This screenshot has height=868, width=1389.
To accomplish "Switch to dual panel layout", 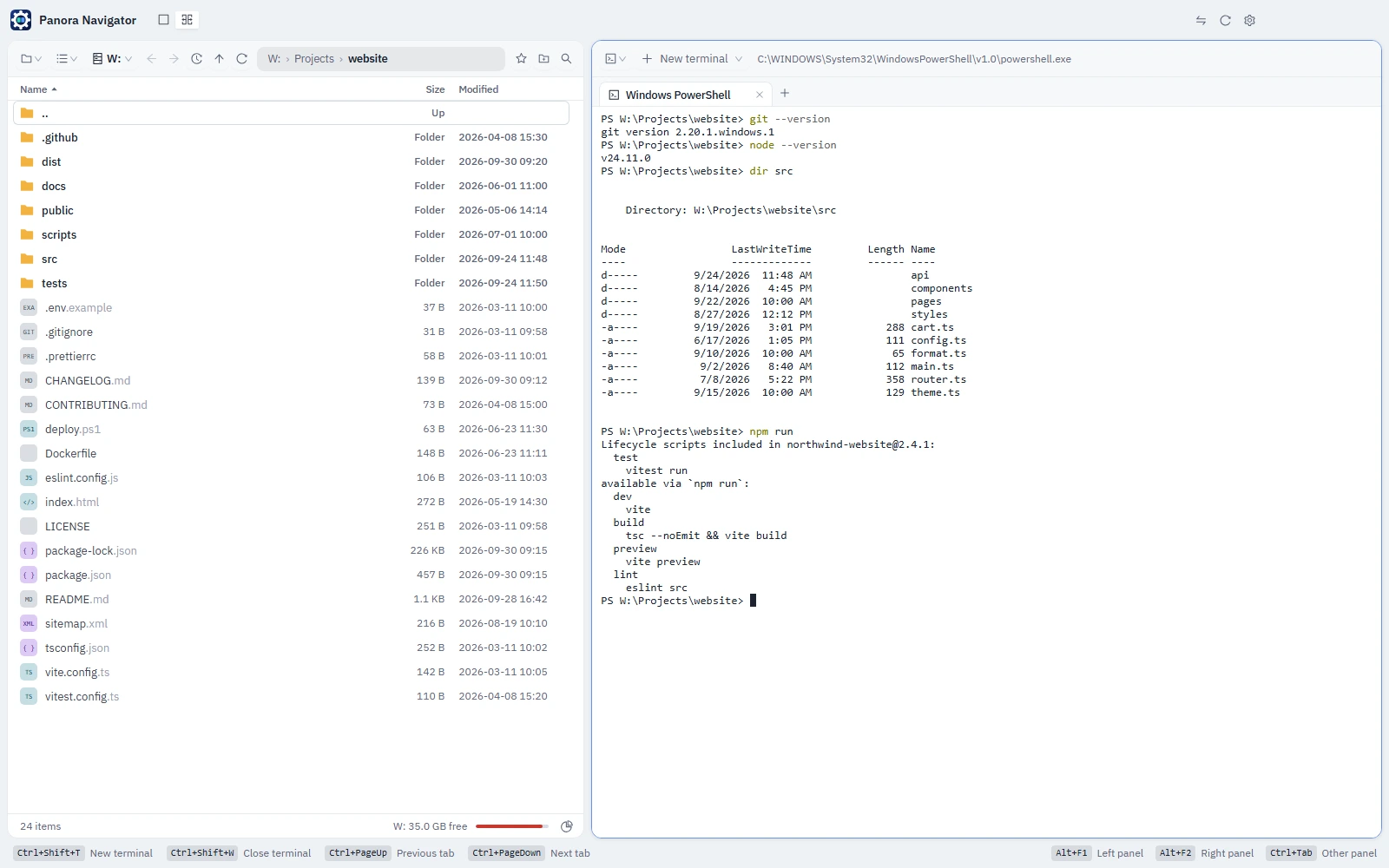I will (188, 20).
